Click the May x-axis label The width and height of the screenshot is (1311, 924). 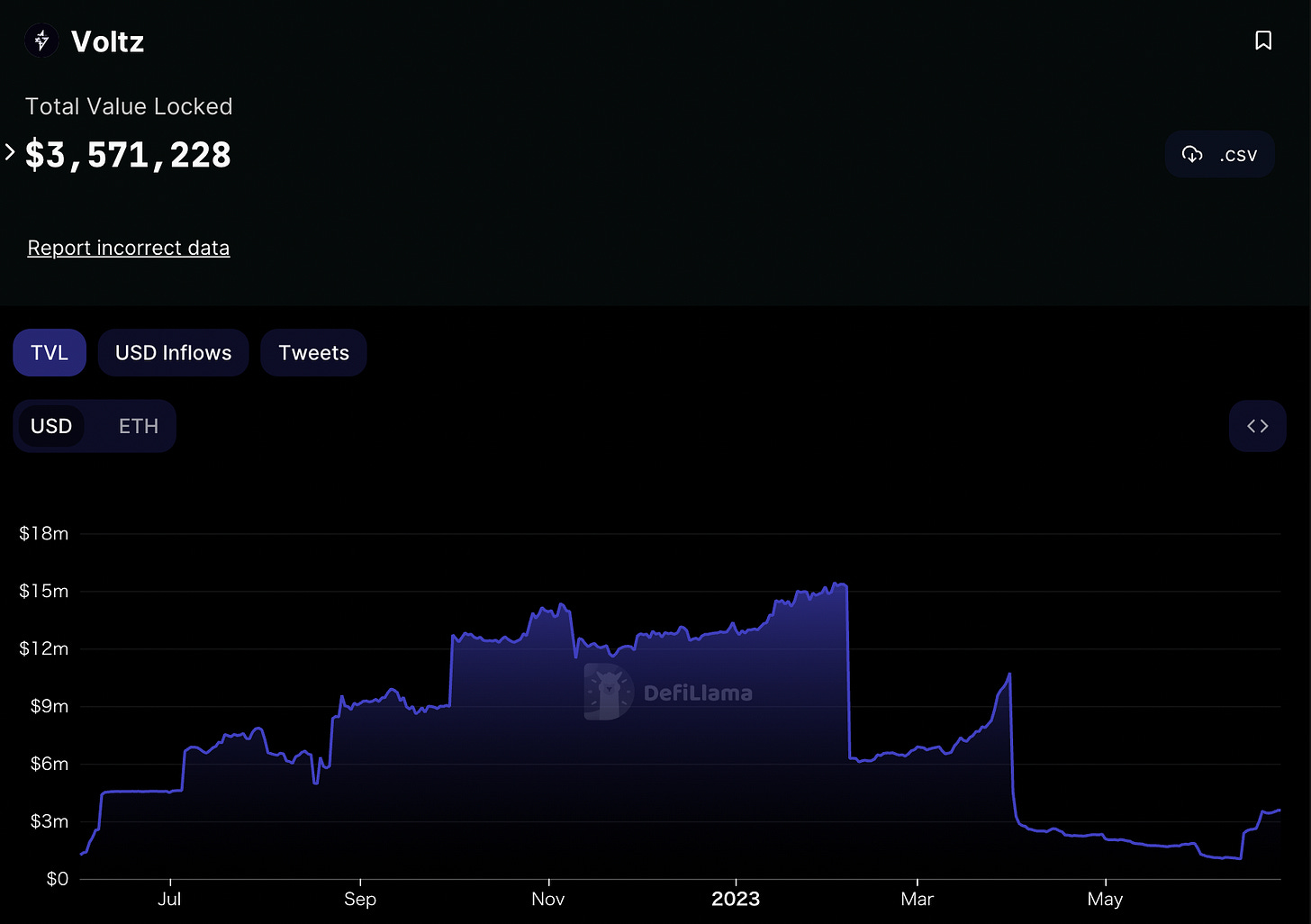point(1105,899)
